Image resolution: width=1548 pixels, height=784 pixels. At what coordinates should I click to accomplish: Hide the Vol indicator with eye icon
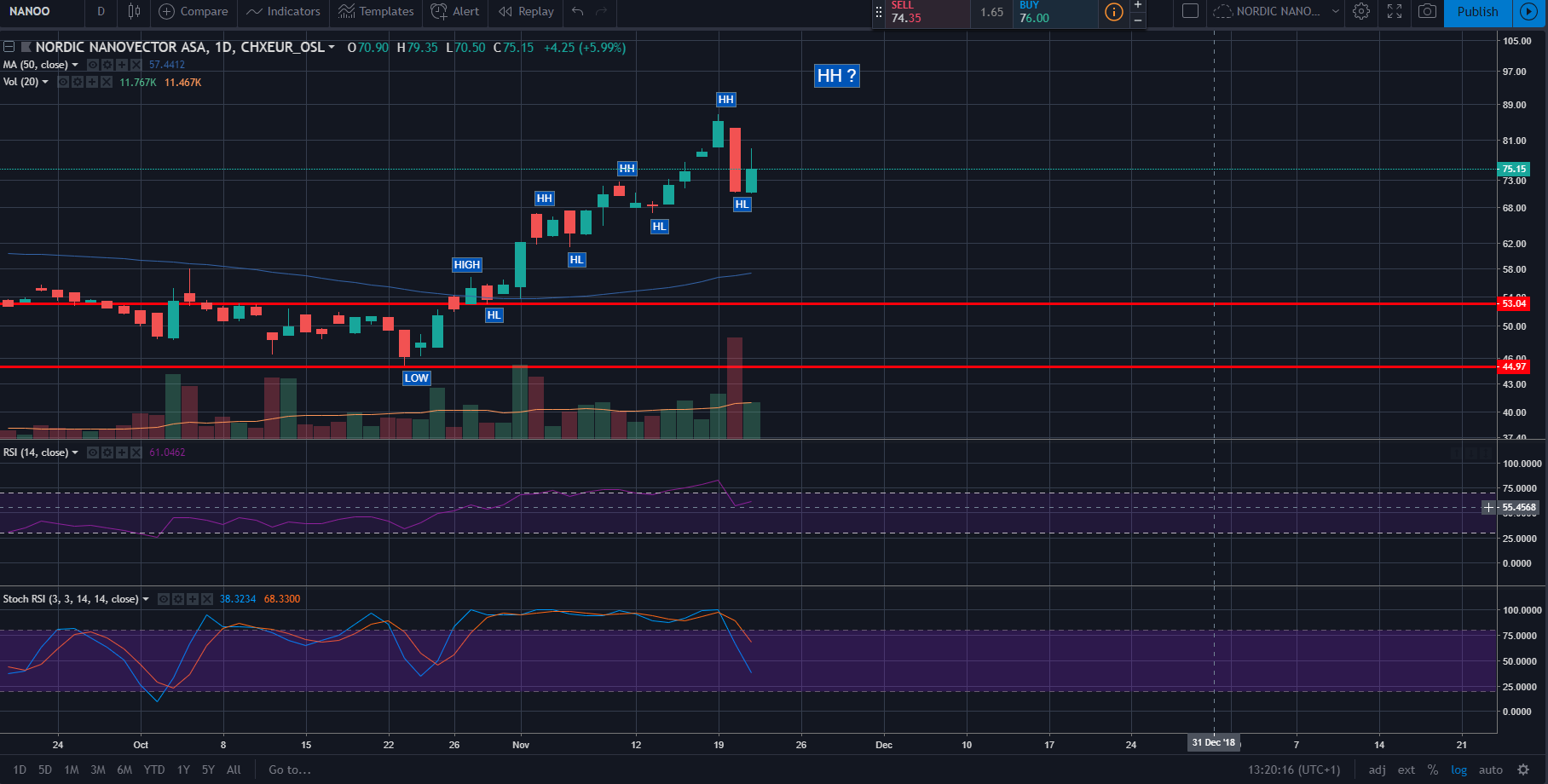point(62,83)
